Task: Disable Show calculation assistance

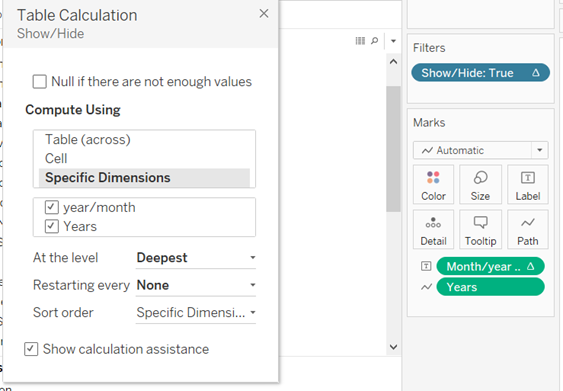Action: 31,349
